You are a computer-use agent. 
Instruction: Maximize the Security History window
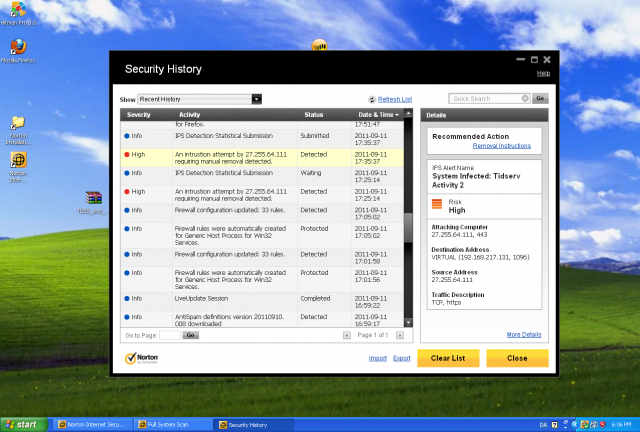534,60
